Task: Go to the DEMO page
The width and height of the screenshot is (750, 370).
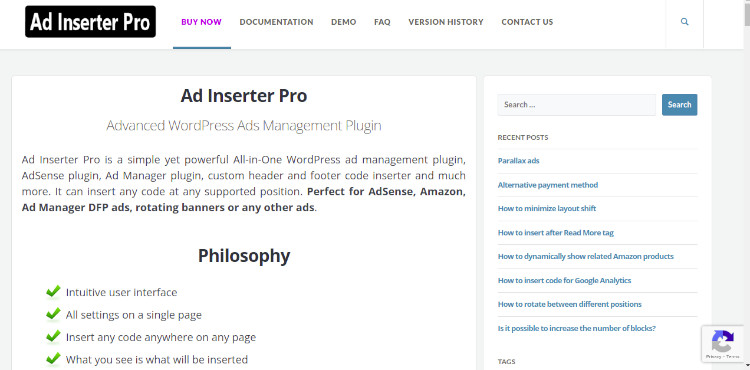Action: coord(343,22)
